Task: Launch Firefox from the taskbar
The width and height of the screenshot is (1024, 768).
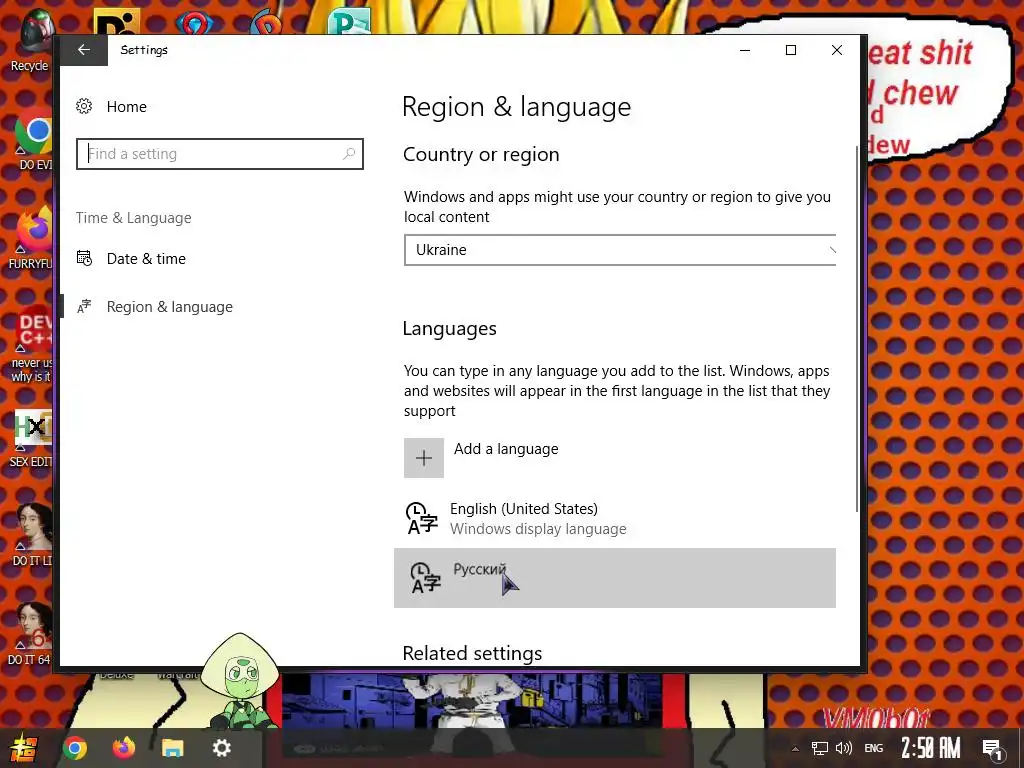Action: (x=123, y=748)
